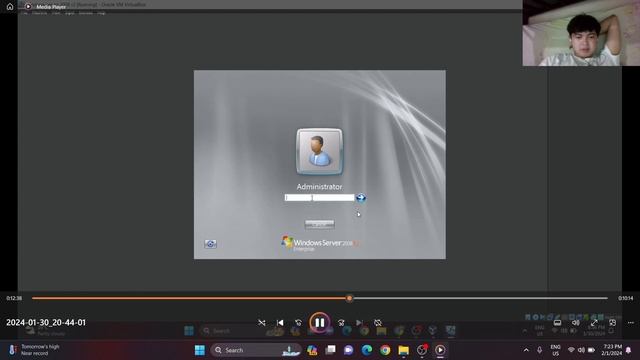Screen dimensions: 640x360
Task: Click the taskbar Search box
Action: (256, 350)
